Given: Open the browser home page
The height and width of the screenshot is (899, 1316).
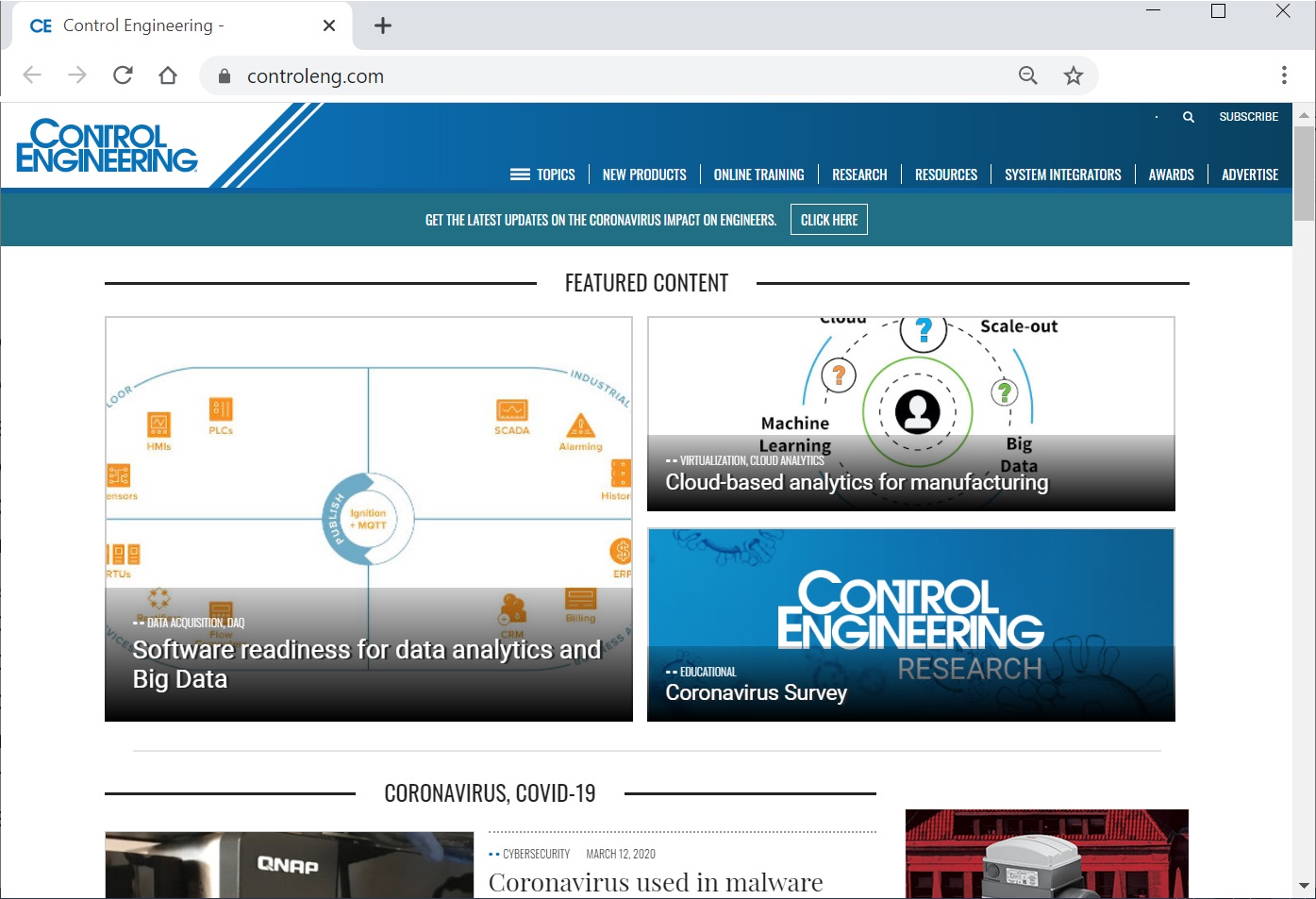Looking at the screenshot, I should (168, 75).
